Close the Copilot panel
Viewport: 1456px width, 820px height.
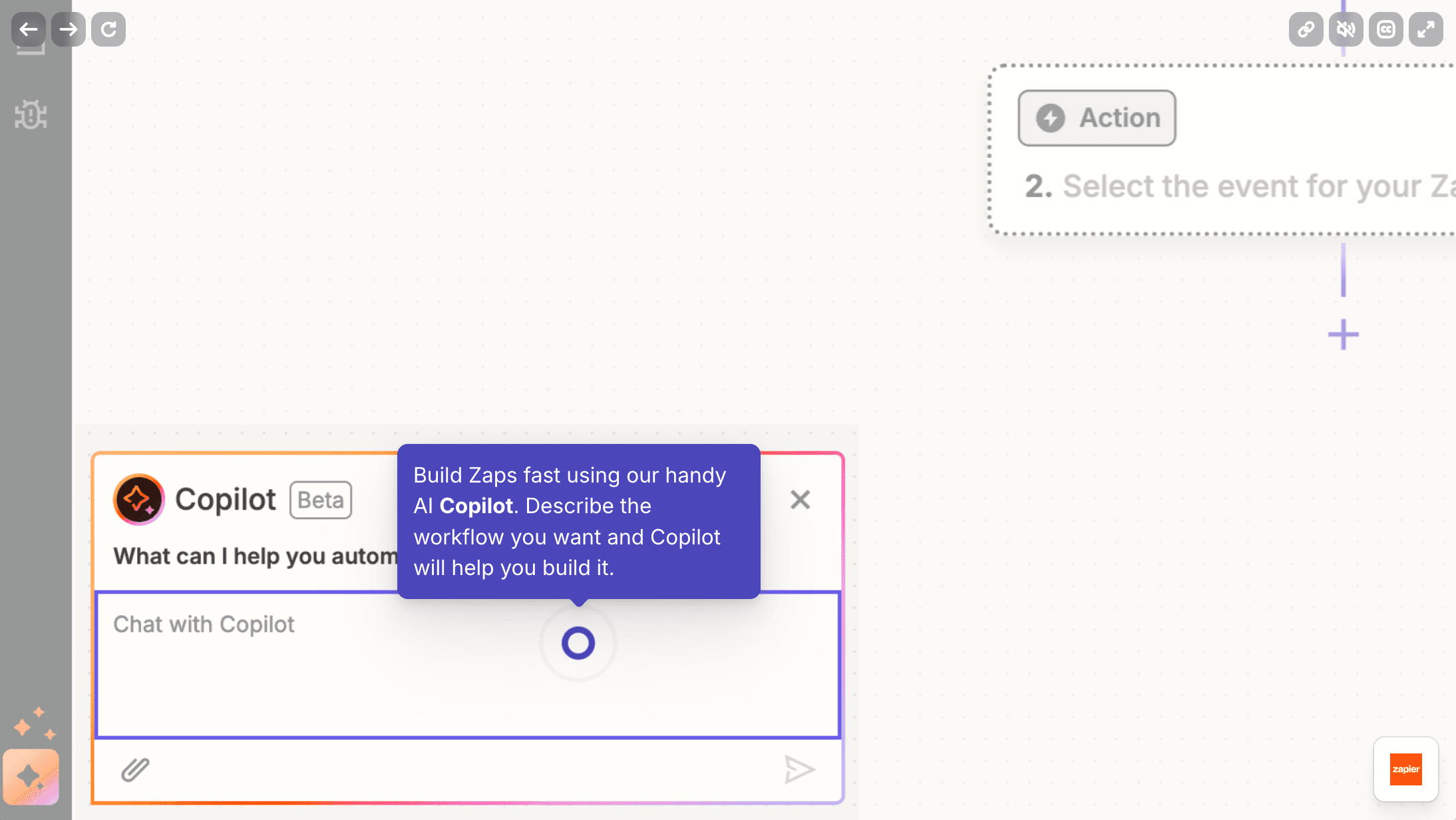tap(800, 499)
